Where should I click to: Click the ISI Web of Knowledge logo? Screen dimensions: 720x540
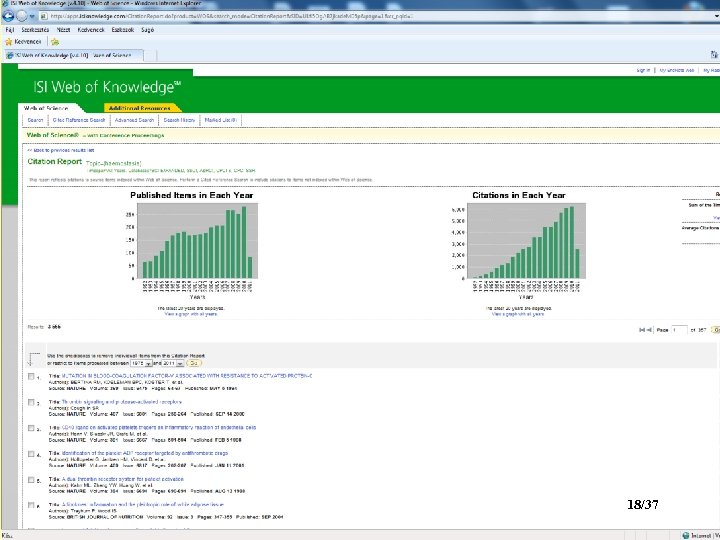107,87
